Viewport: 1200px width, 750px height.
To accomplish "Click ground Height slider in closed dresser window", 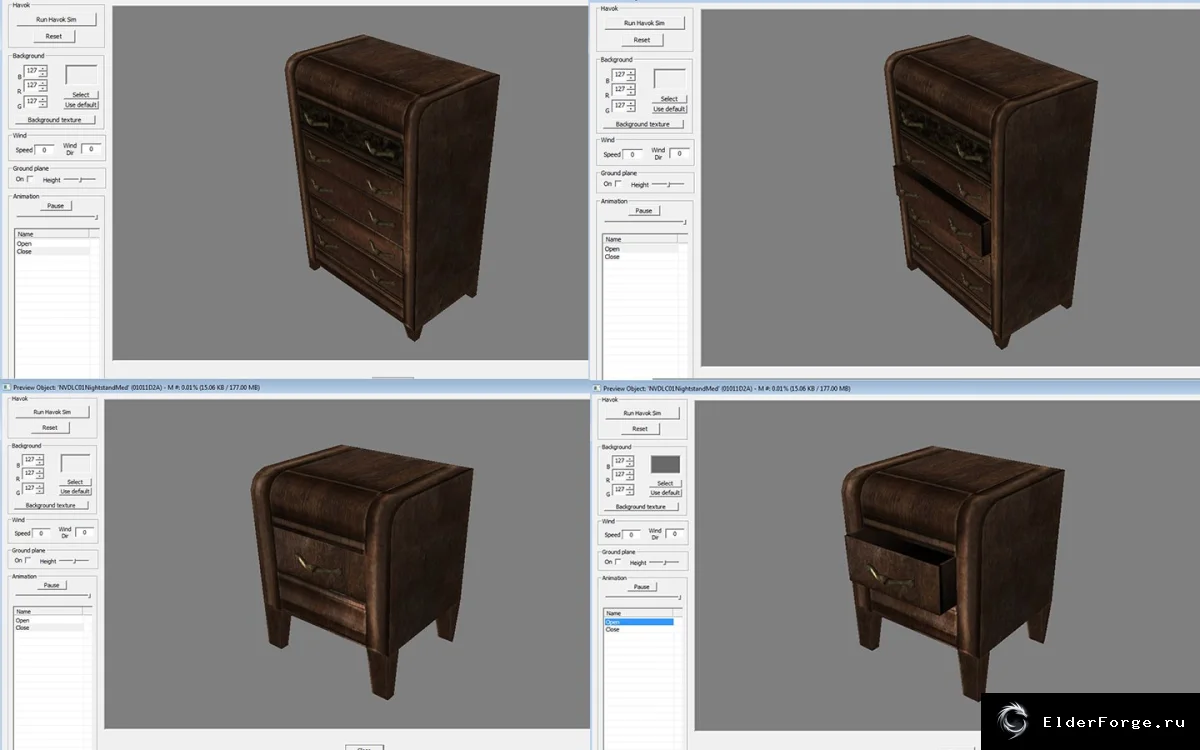I will click(80, 180).
